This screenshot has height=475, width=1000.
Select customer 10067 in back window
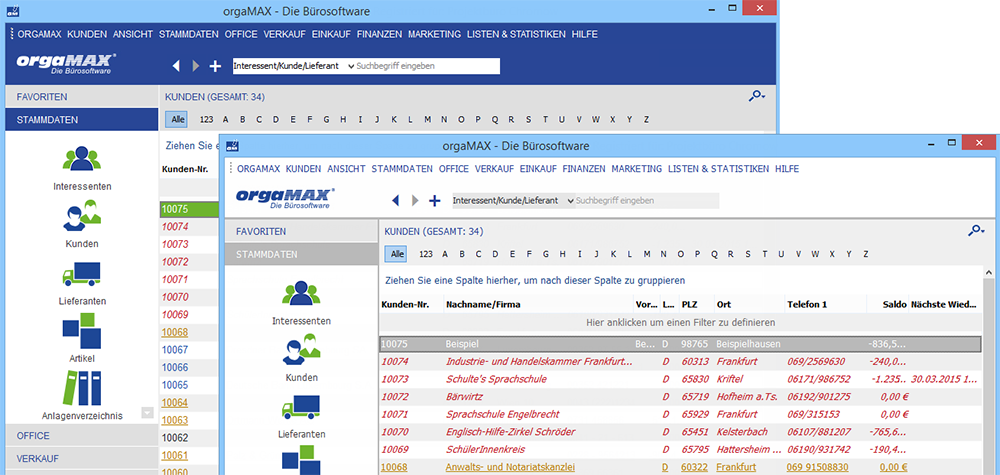pyautogui.click(x=175, y=349)
